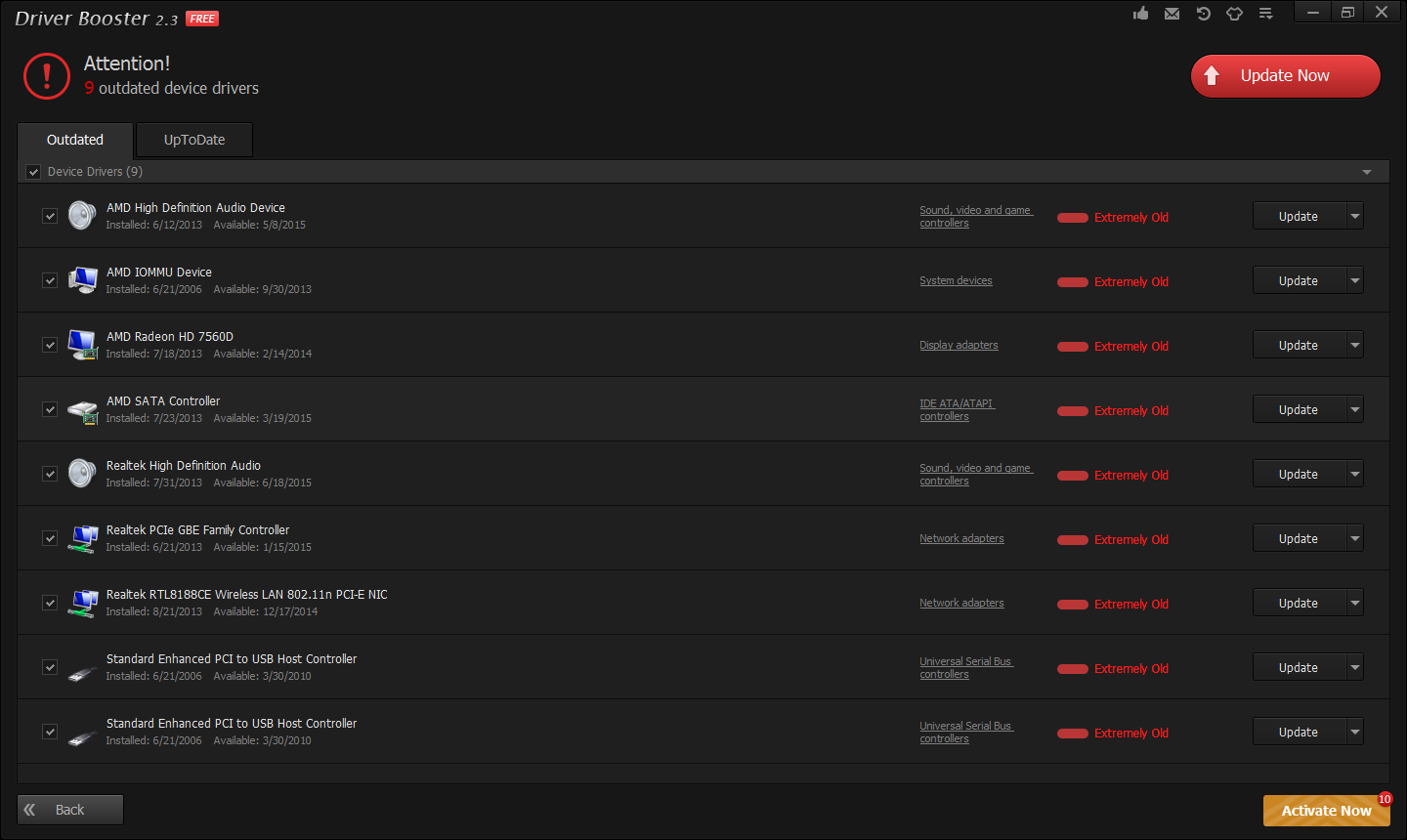Open Sound, video and game controllers link for Realtek Audio
The width and height of the screenshot is (1407, 840).
976,475
